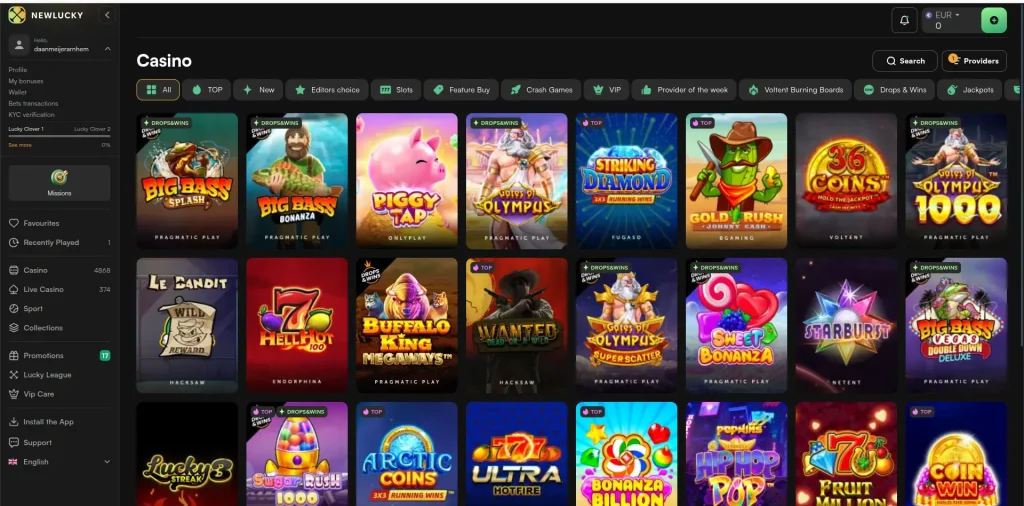Open Wallet link in sidebar
The height and width of the screenshot is (506, 1024).
point(18,92)
